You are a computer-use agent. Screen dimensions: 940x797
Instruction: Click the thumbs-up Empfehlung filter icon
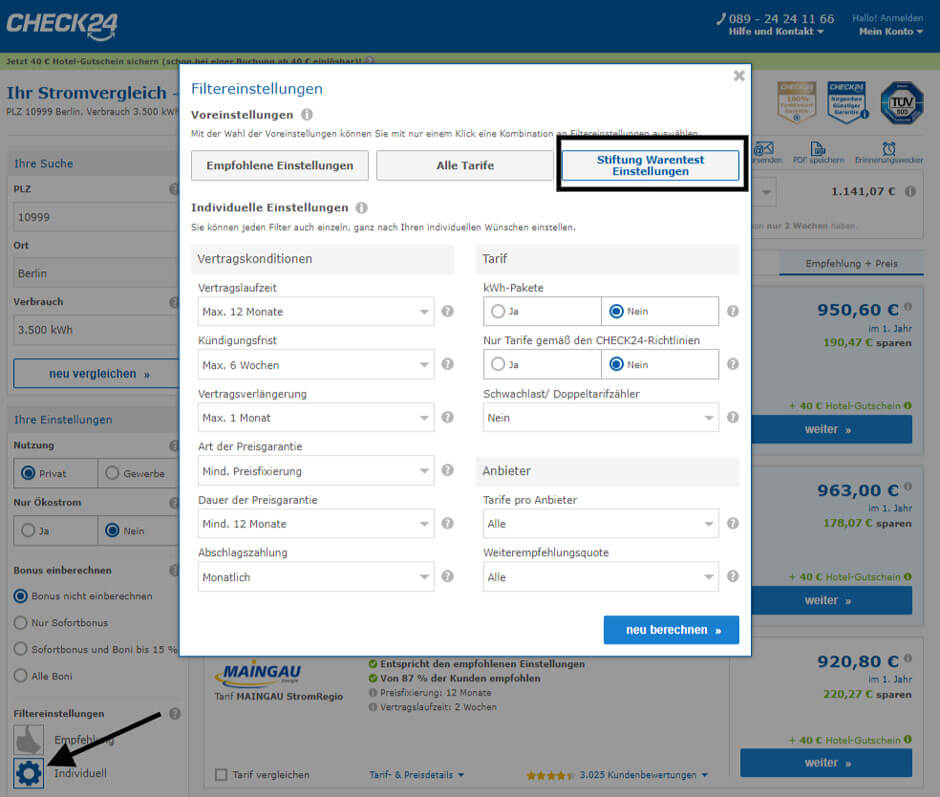pyautogui.click(x=28, y=739)
